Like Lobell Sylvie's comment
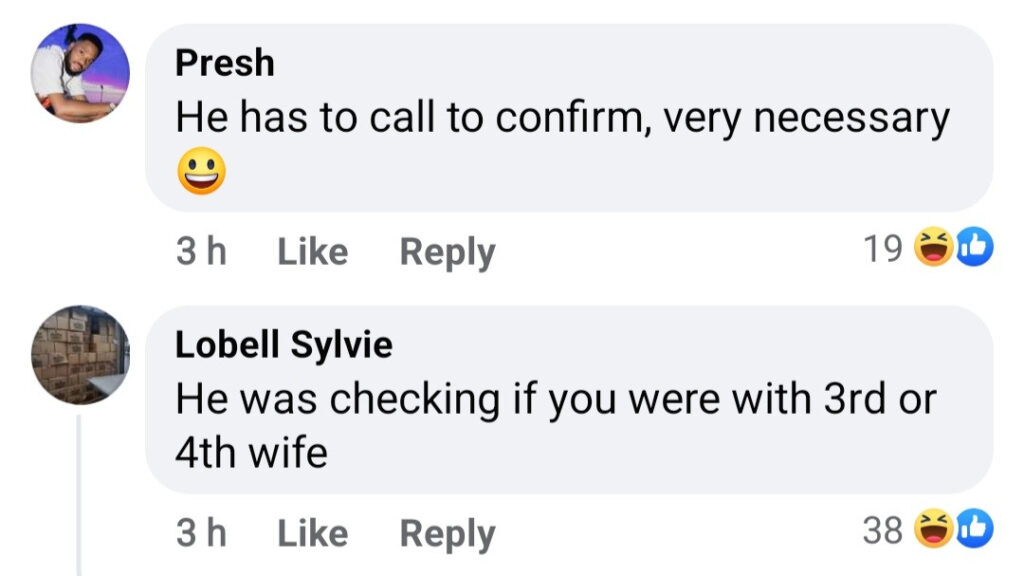This screenshot has width=1024, height=576. (x=312, y=533)
